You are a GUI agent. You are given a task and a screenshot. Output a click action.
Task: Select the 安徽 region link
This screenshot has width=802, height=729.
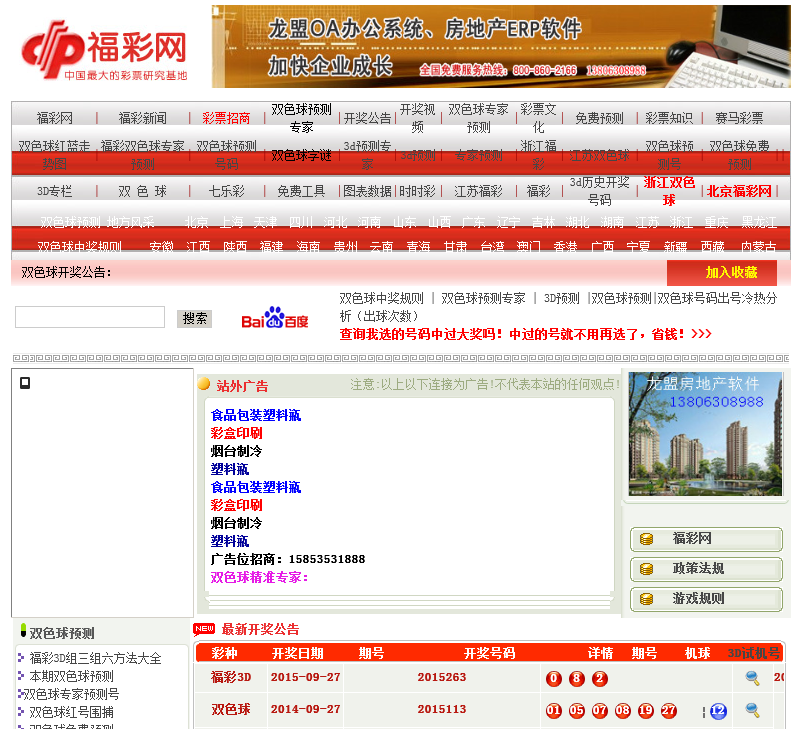(x=162, y=247)
